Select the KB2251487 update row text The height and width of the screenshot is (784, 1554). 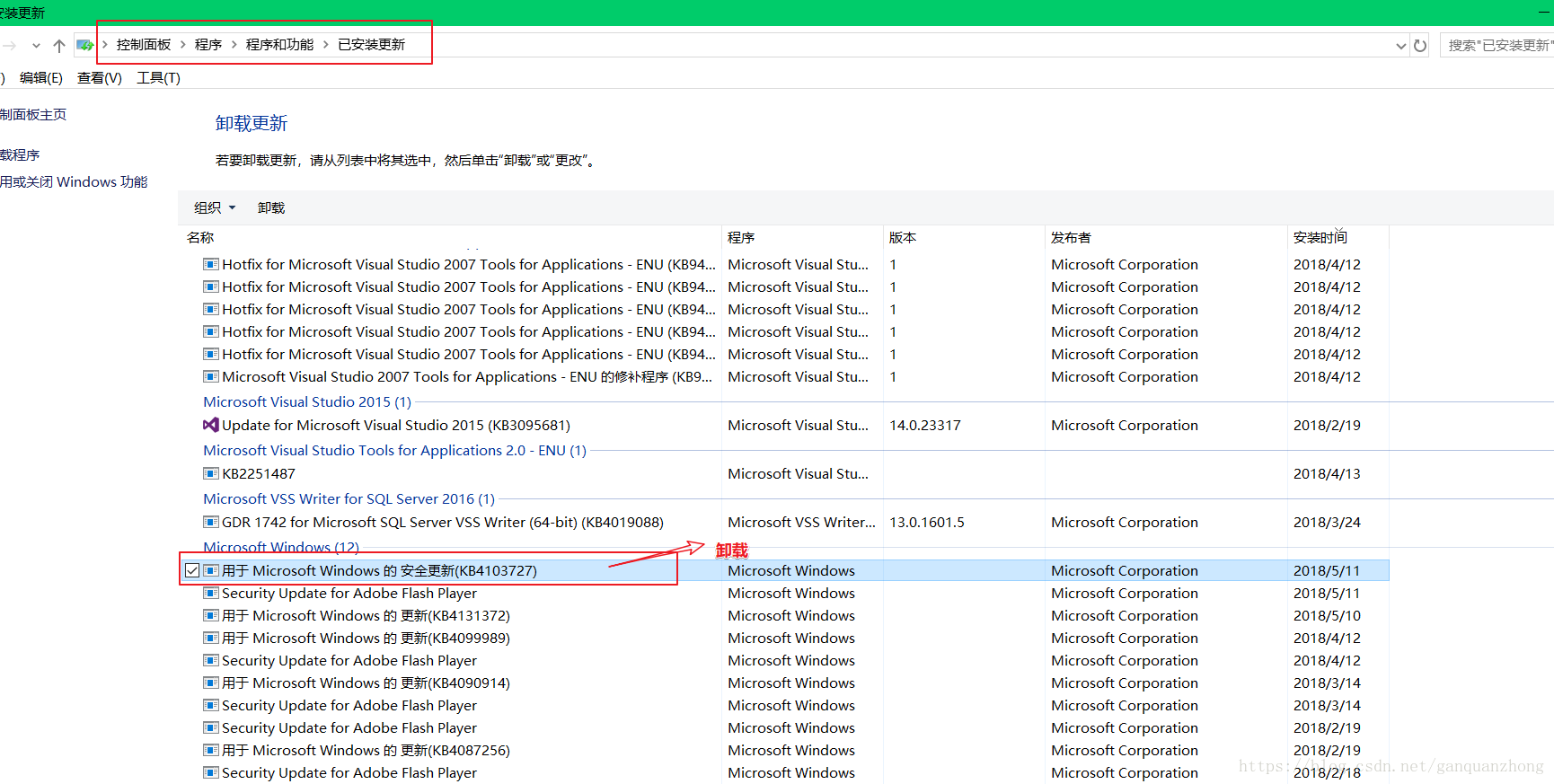click(259, 474)
